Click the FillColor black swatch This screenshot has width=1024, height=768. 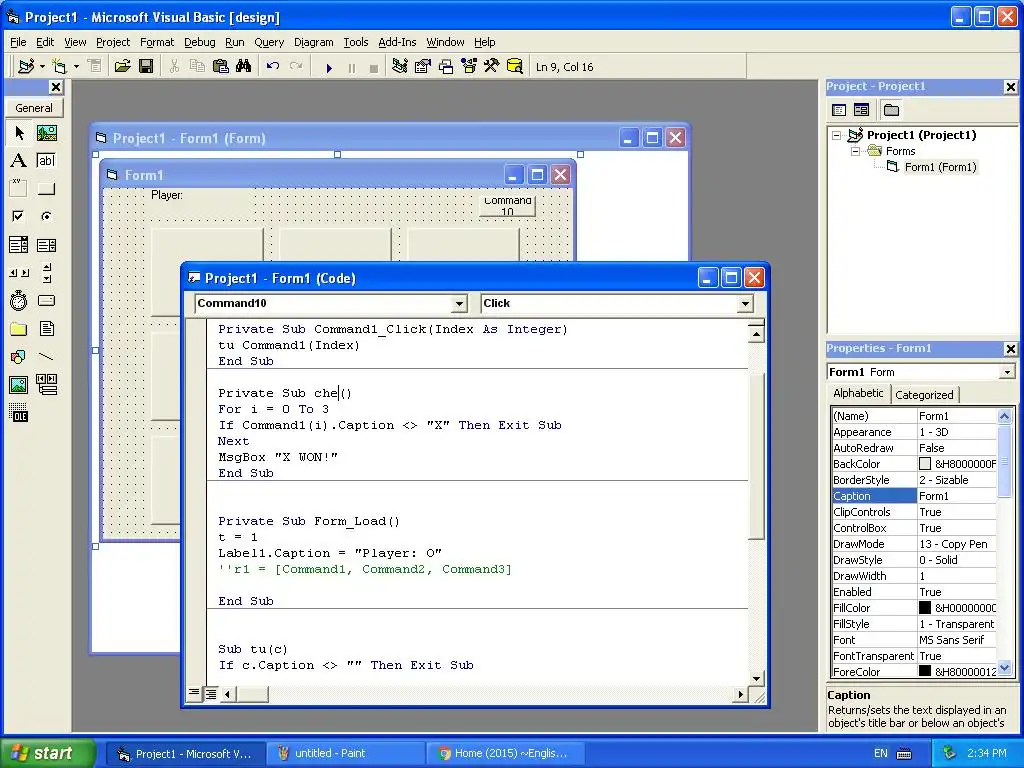pos(925,608)
